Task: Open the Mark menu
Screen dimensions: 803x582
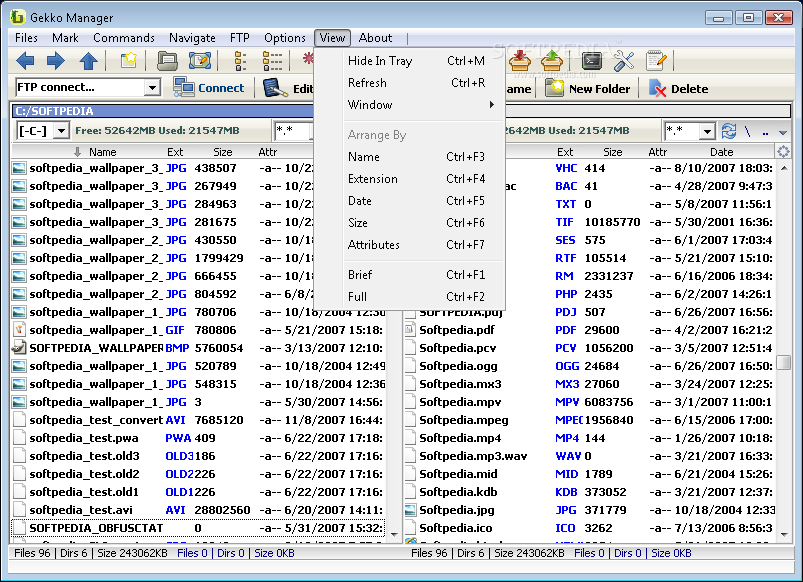Action: coord(65,38)
